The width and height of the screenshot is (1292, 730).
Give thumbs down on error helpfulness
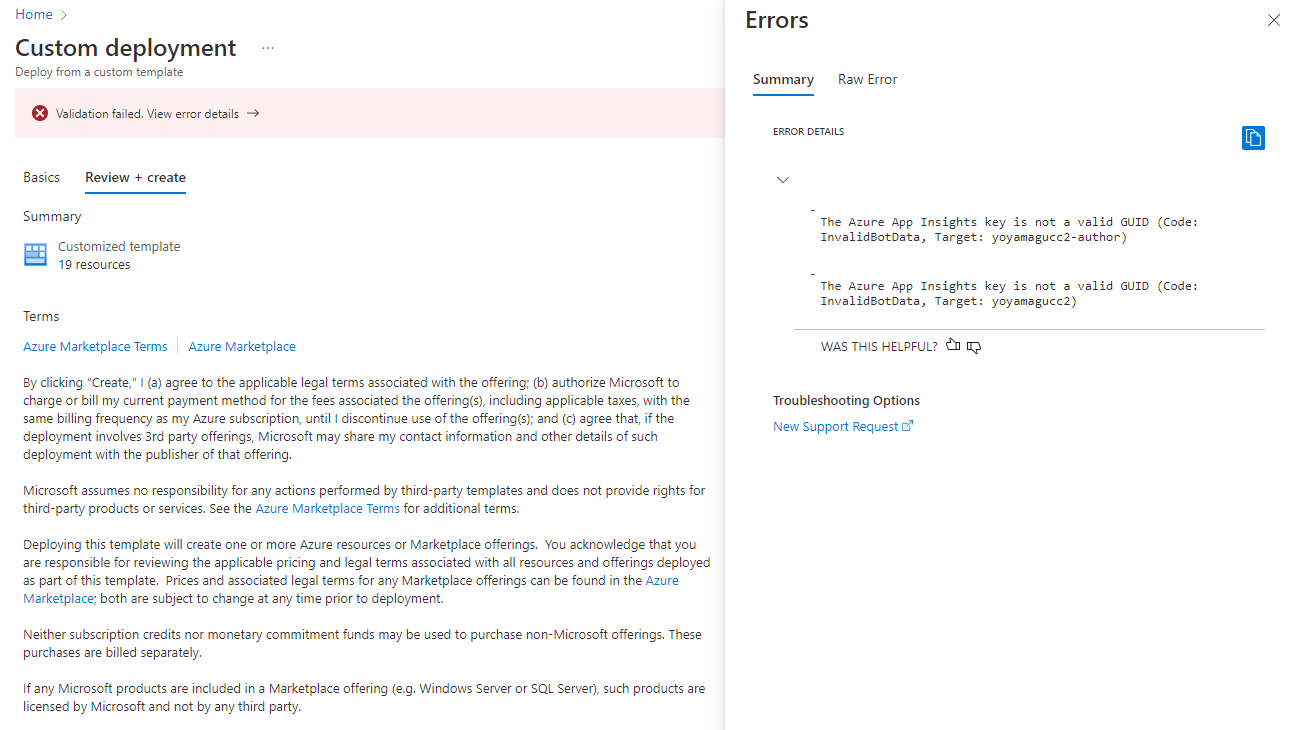coord(973,346)
